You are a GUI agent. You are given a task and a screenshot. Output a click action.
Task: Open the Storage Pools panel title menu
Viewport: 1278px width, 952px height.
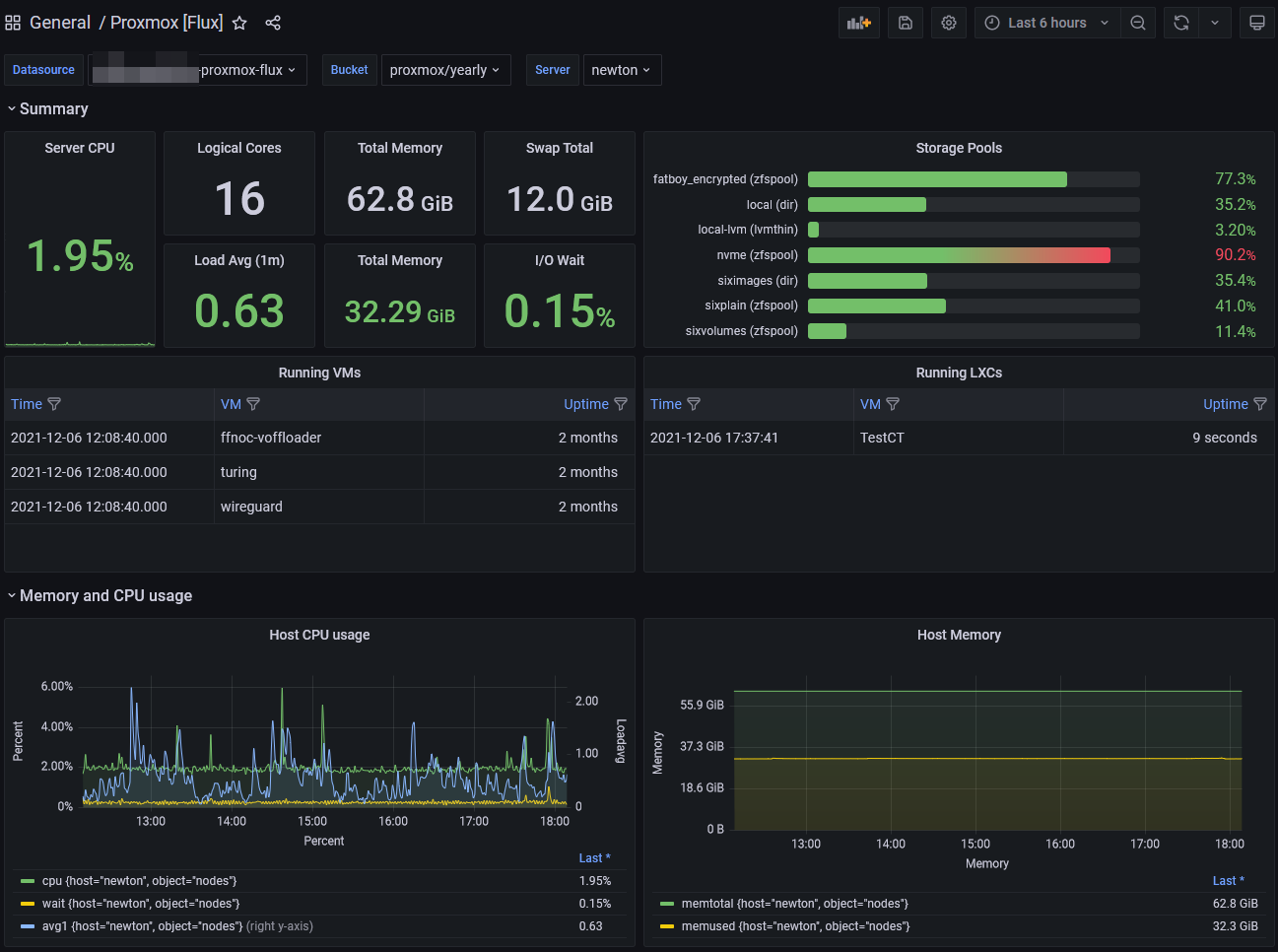[x=958, y=148]
